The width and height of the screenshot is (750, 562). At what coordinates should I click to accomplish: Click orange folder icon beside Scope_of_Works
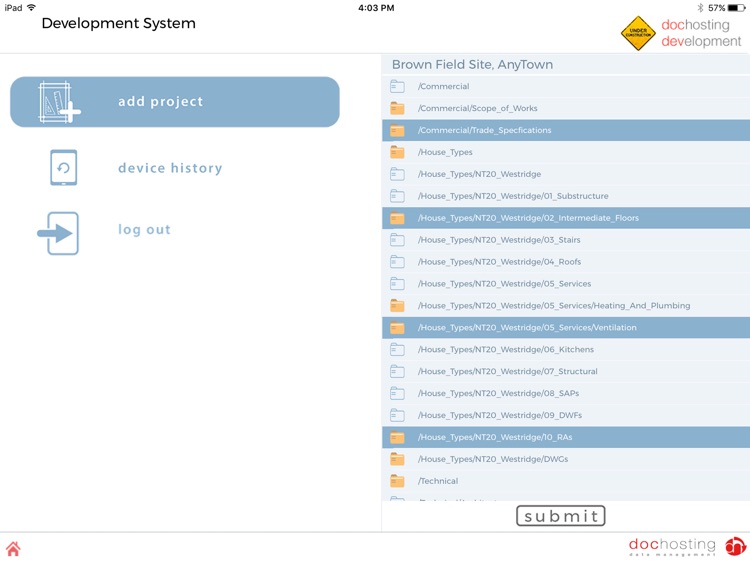397,109
